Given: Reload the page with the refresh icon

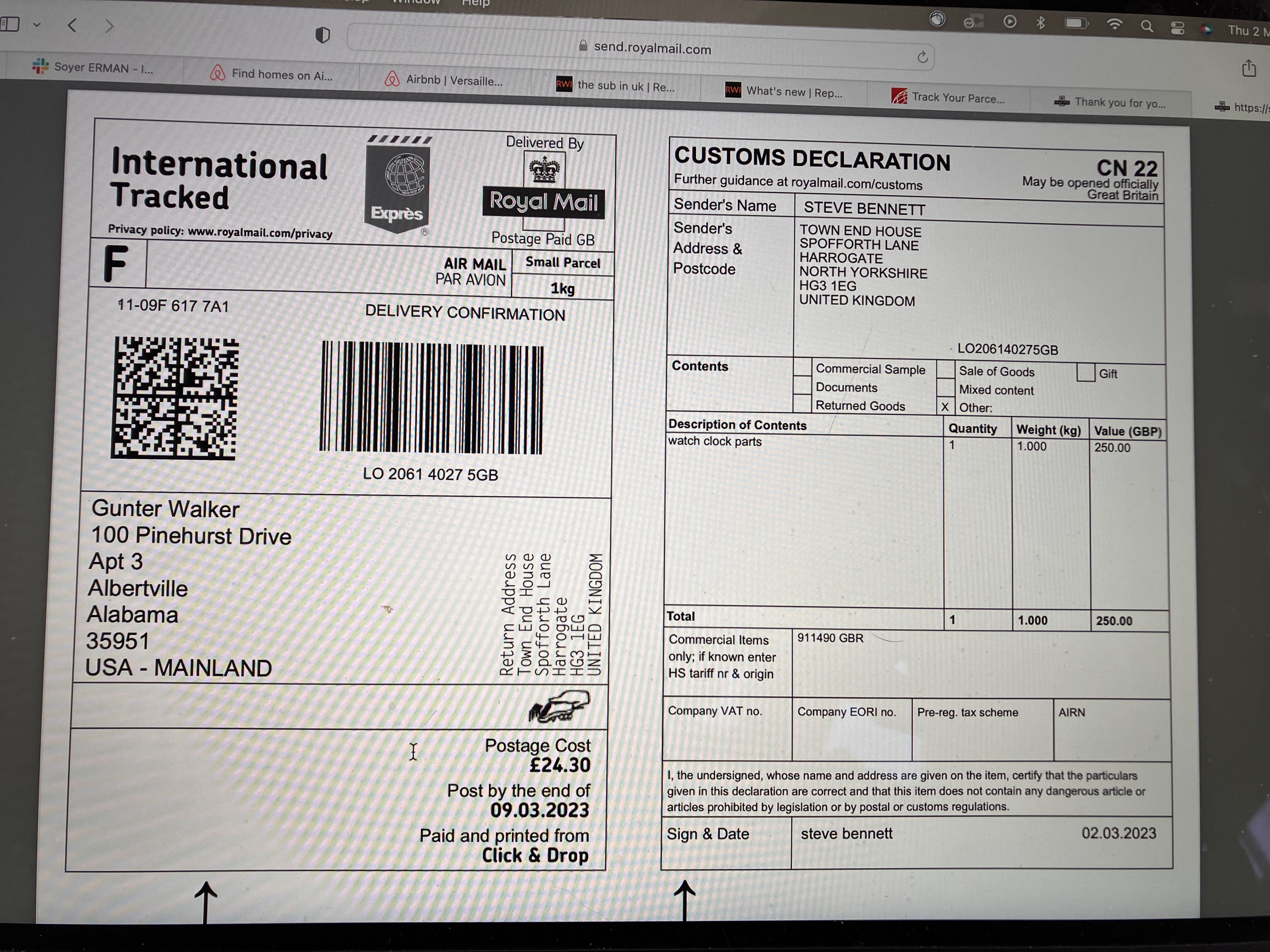Looking at the screenshot, I should pyautogui.click(x=922, y=57).
